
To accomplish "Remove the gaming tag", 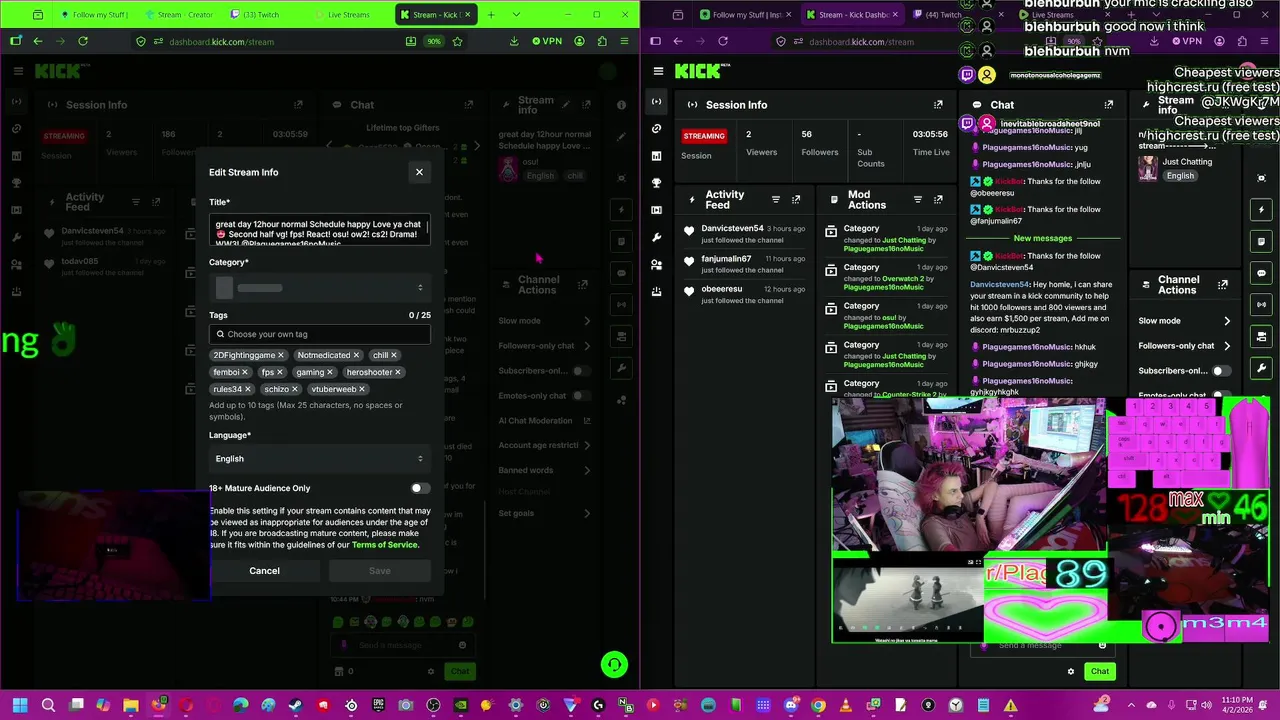I will pyautogui.click(x=331, y=372).
